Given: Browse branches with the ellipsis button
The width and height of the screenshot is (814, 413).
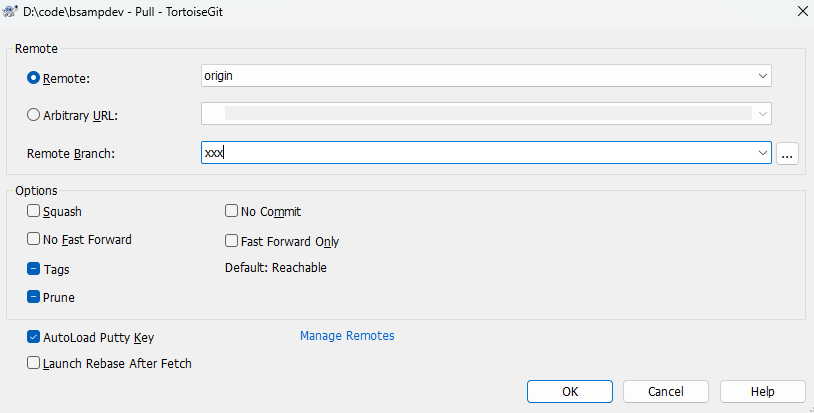Looking at the screenshot, I should pos(787,154).
